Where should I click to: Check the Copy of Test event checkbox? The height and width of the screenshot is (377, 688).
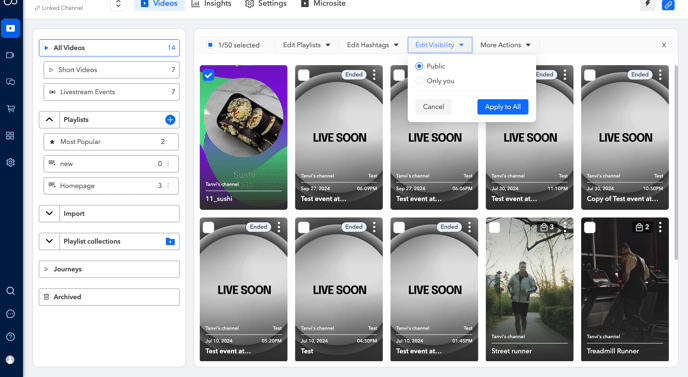(590, 75)
